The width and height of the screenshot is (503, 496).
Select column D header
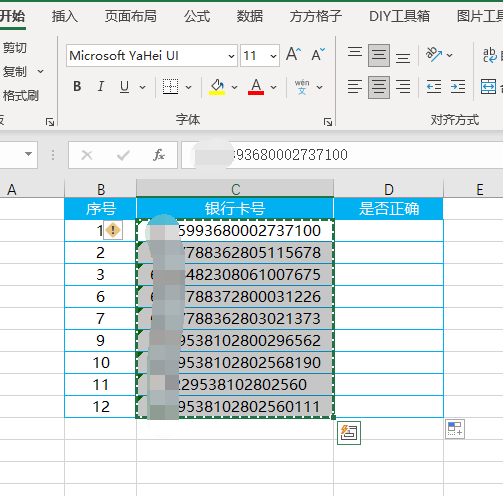389,189
